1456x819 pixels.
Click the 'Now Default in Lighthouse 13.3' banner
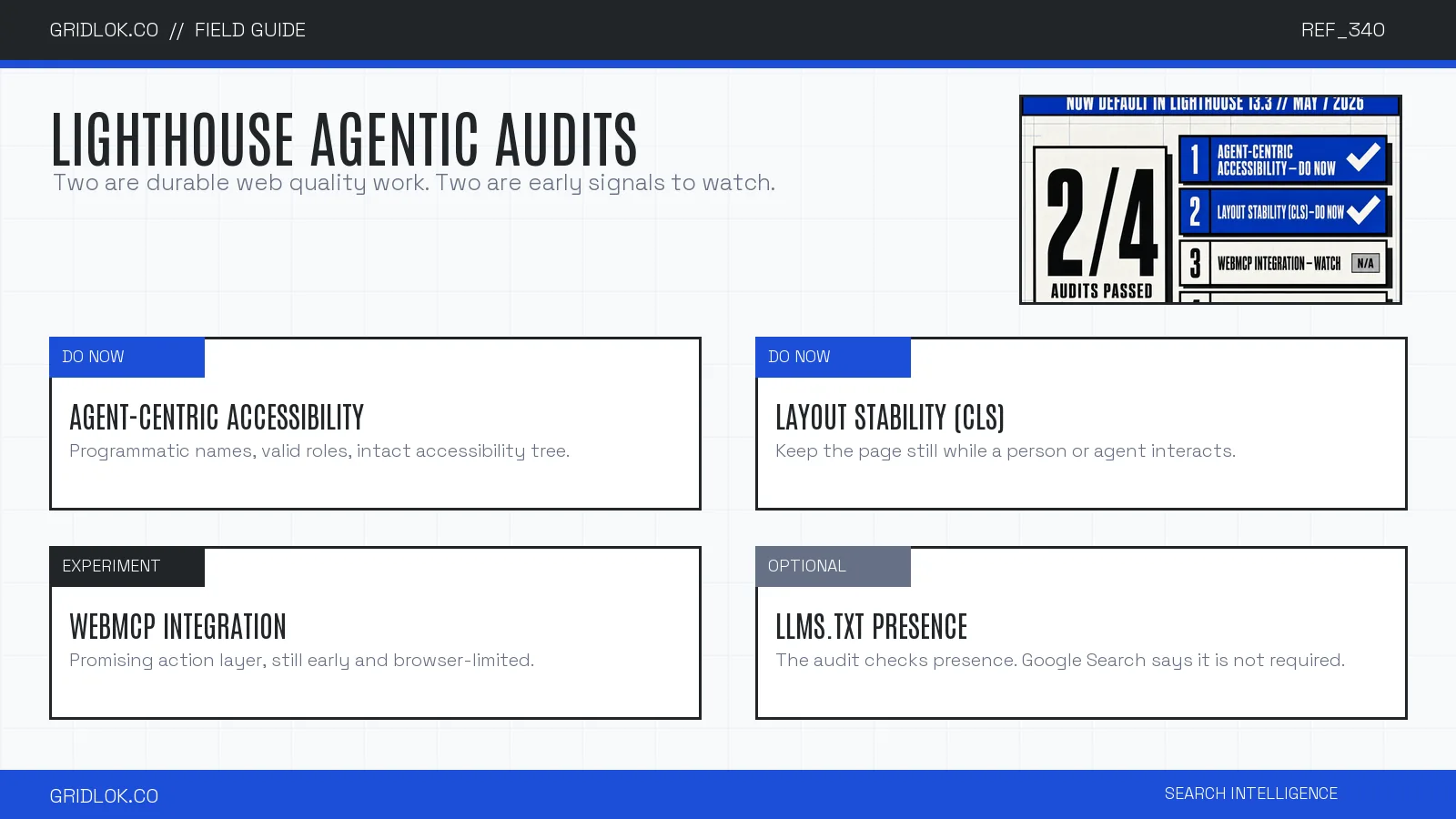pyautogui.click(x=1210, y=105)
